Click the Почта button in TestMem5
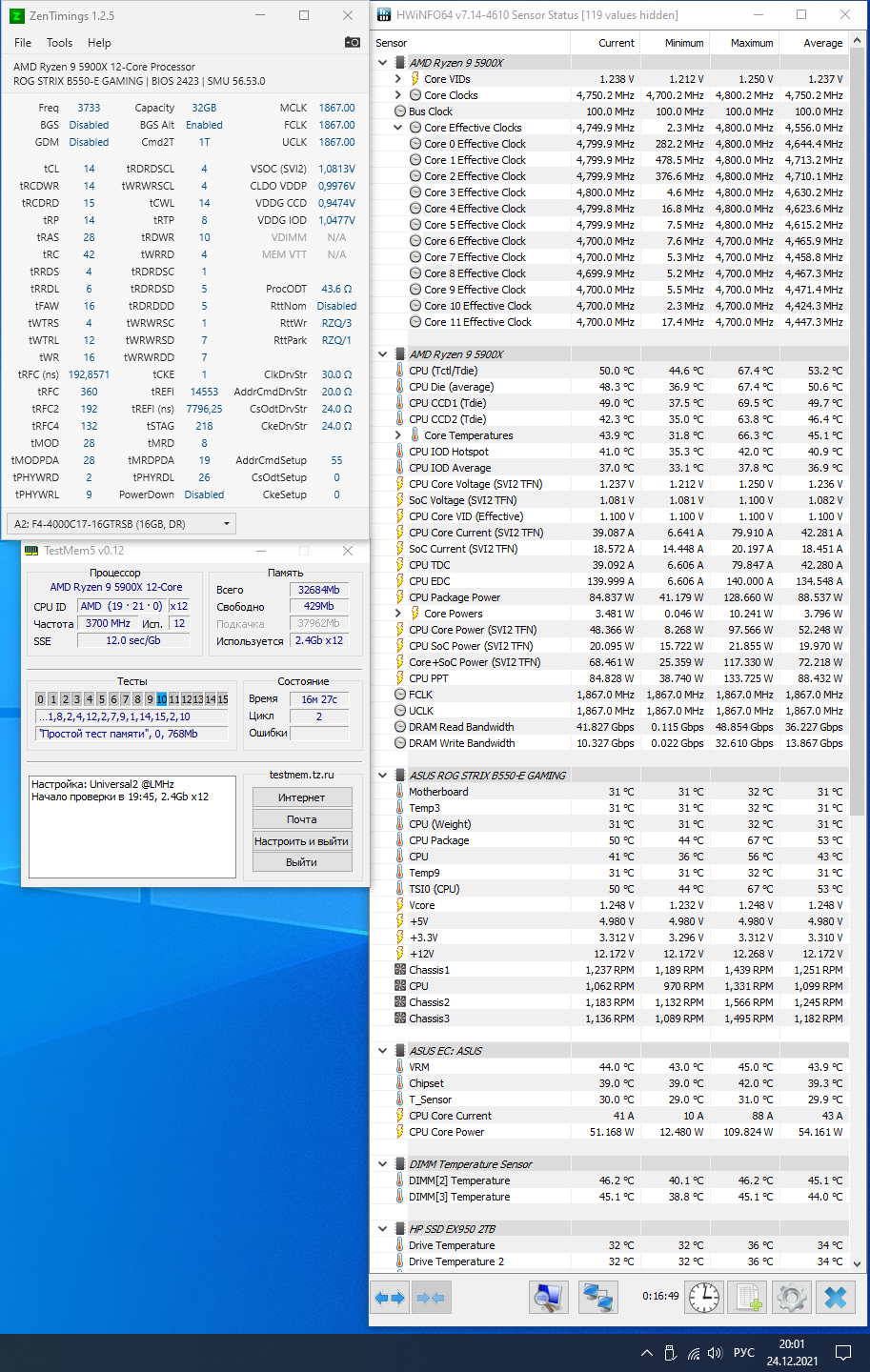Image resolution: width=870 pixels, height=1372 pixels. pyautogui.click(x=302, y=819)
